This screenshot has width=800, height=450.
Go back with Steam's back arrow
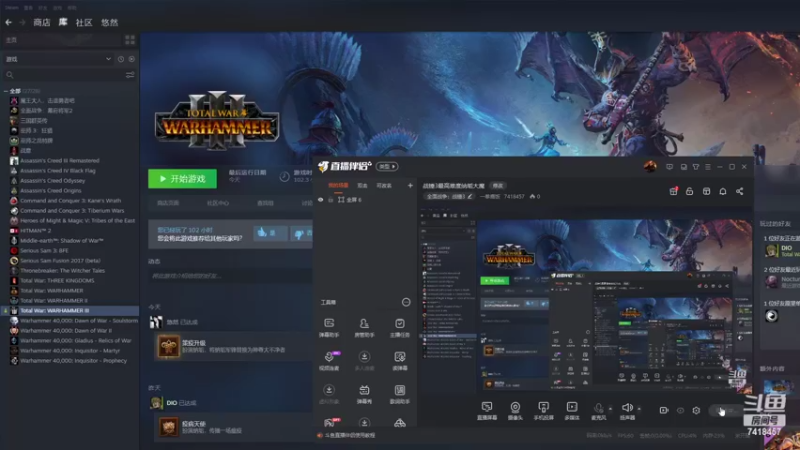pyautogui.click(x=8, y=22)
